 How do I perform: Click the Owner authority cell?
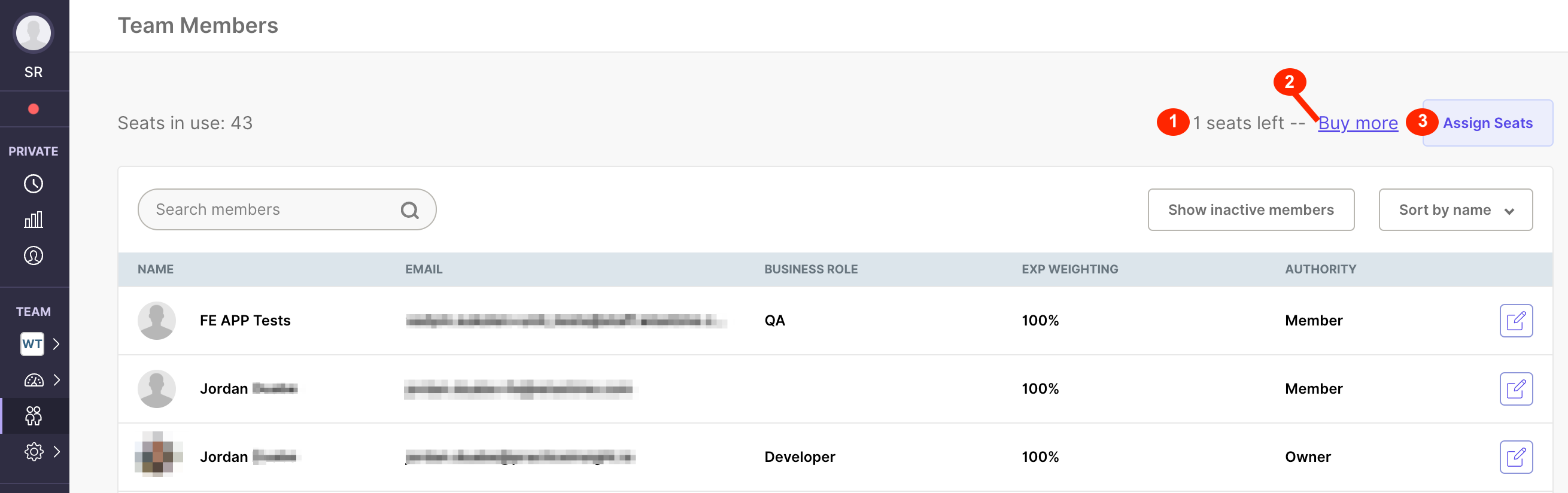pyautogui.click(x=1308, y=457)
